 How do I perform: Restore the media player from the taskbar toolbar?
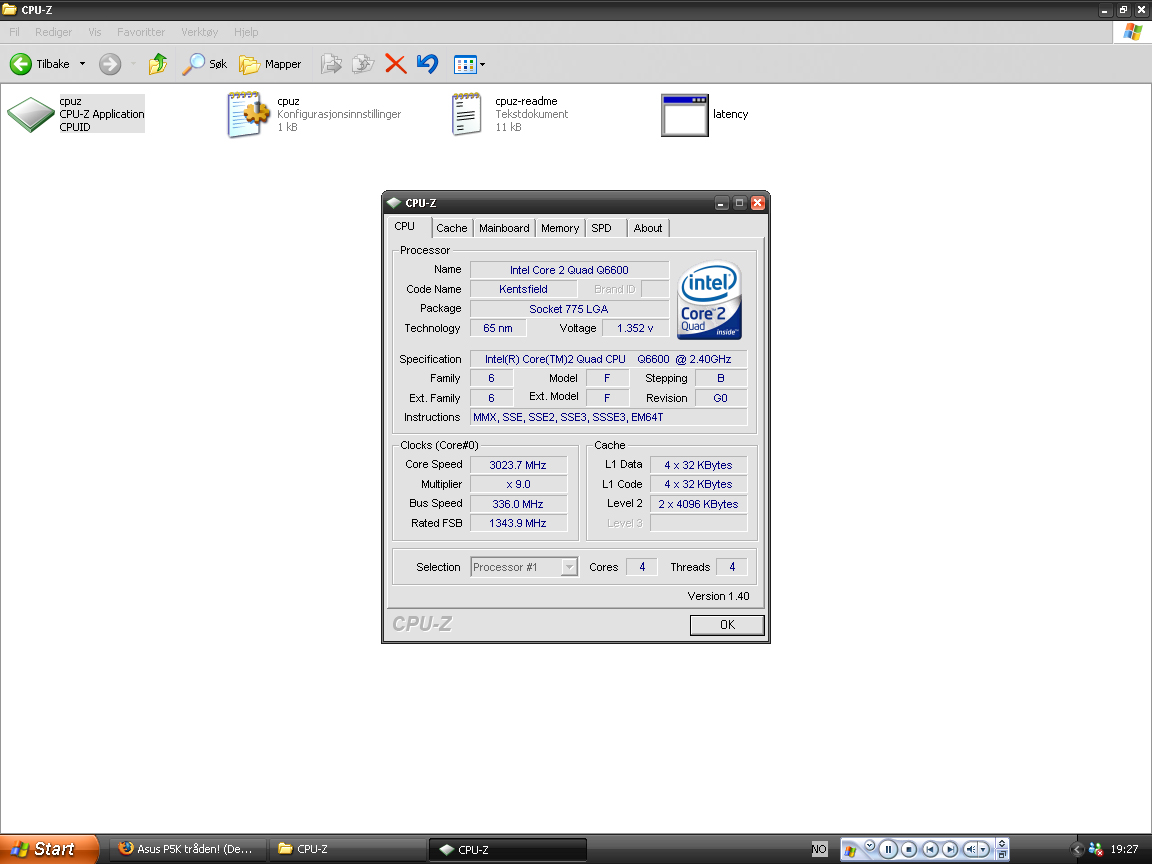[1002, 854]
